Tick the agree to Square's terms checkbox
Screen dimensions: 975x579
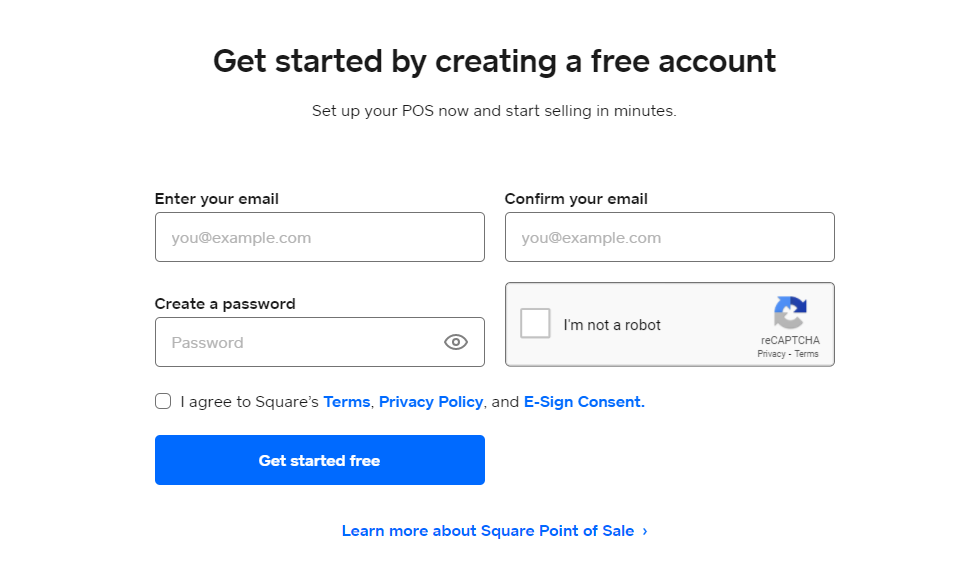[x=163, y=401]
